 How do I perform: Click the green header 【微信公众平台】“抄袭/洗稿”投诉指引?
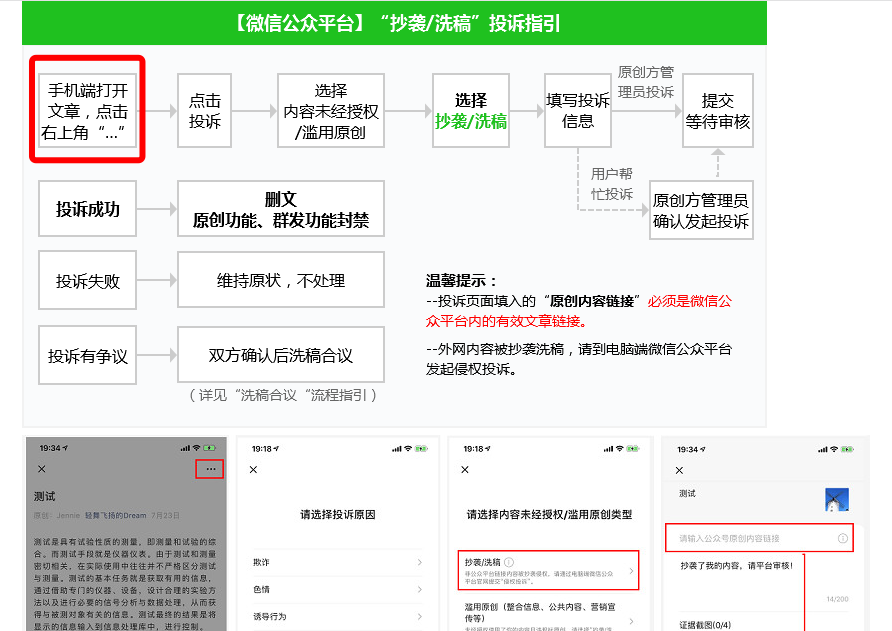pos(394,23)
